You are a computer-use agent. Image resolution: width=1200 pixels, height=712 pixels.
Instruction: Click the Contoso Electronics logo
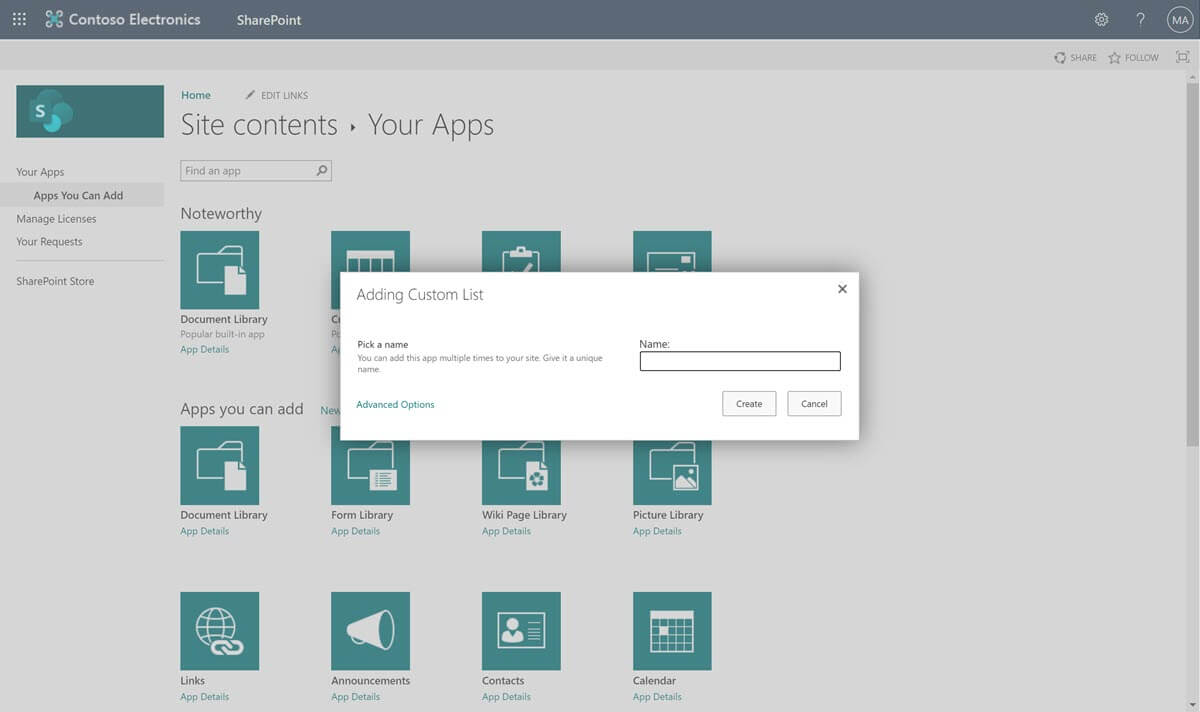pos(123,19)
